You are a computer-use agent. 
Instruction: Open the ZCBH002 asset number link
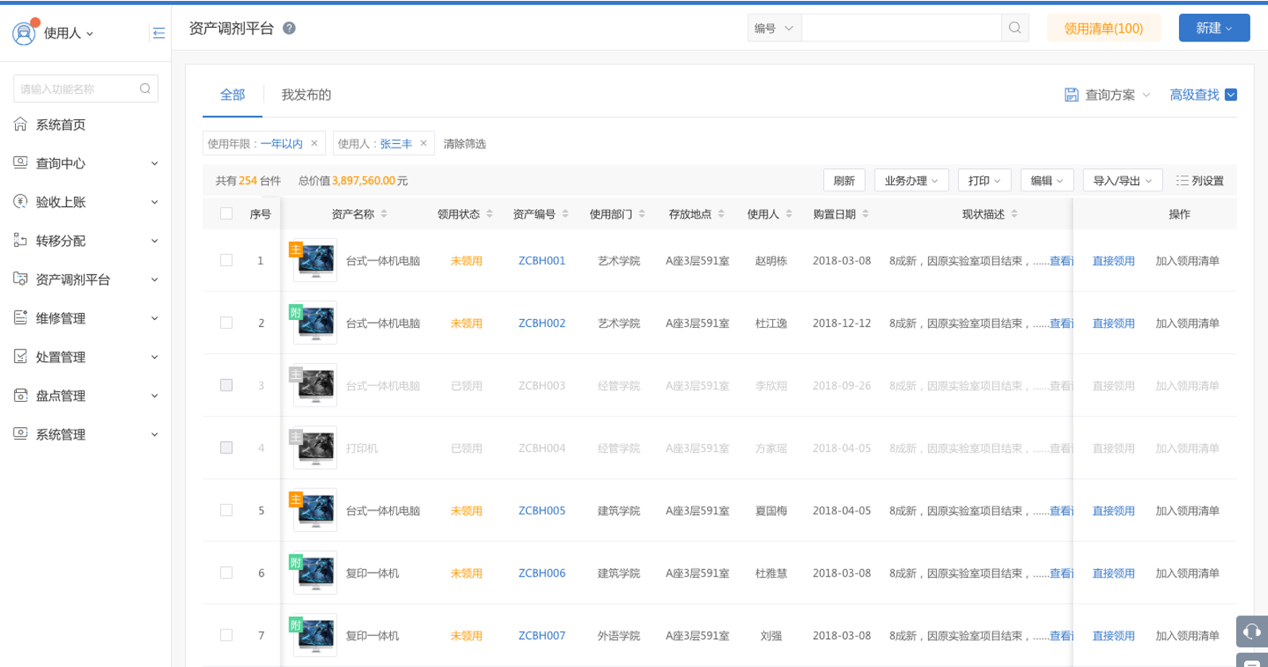(x=541, y=323)
